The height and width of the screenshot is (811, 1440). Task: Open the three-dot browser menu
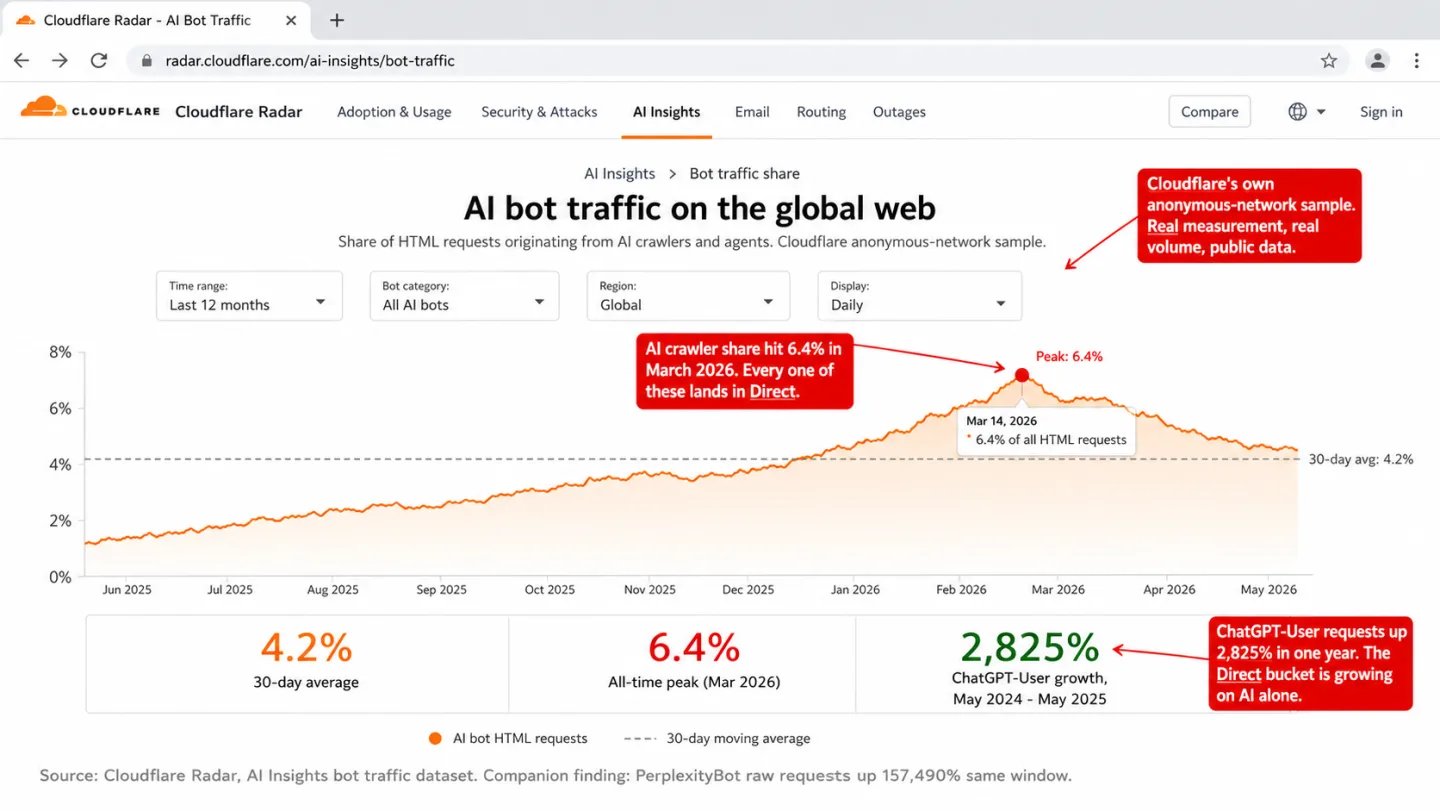[1417, 61]
